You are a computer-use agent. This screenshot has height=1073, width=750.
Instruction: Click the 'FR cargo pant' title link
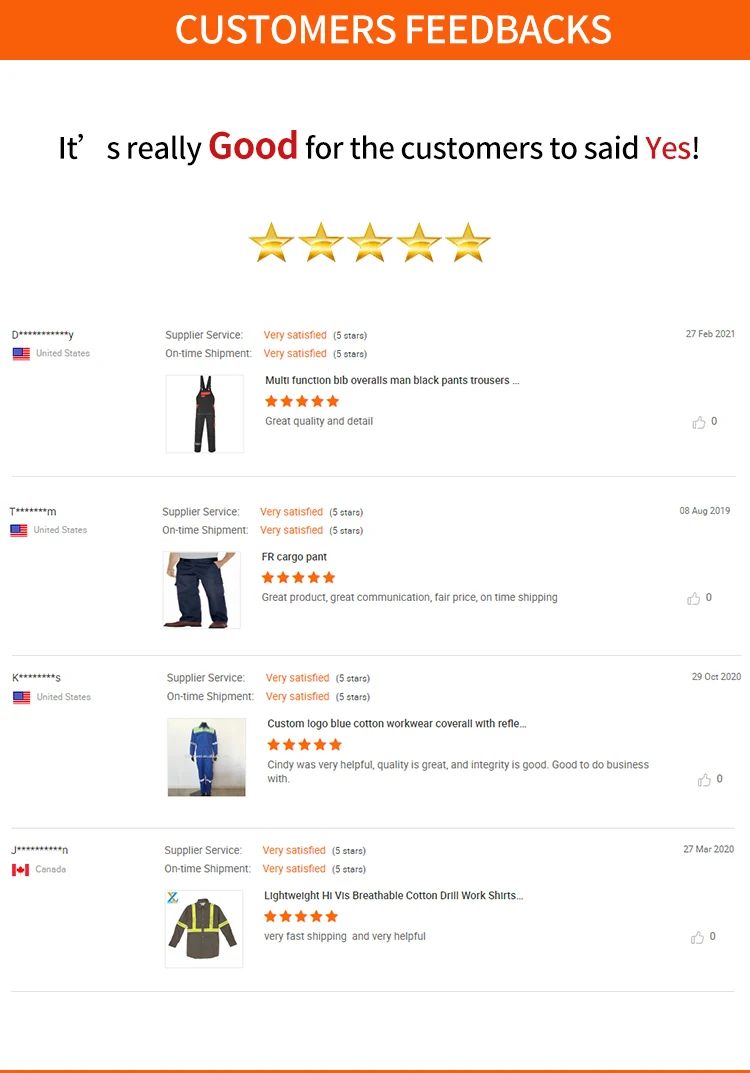[294, 557]
